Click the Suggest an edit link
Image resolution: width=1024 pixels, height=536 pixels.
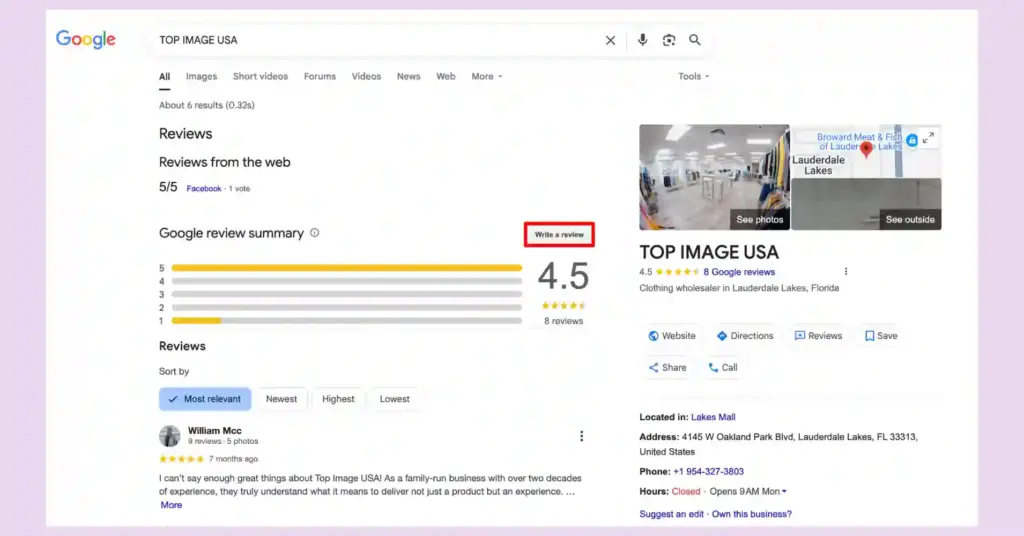click(x=671, y=514)
